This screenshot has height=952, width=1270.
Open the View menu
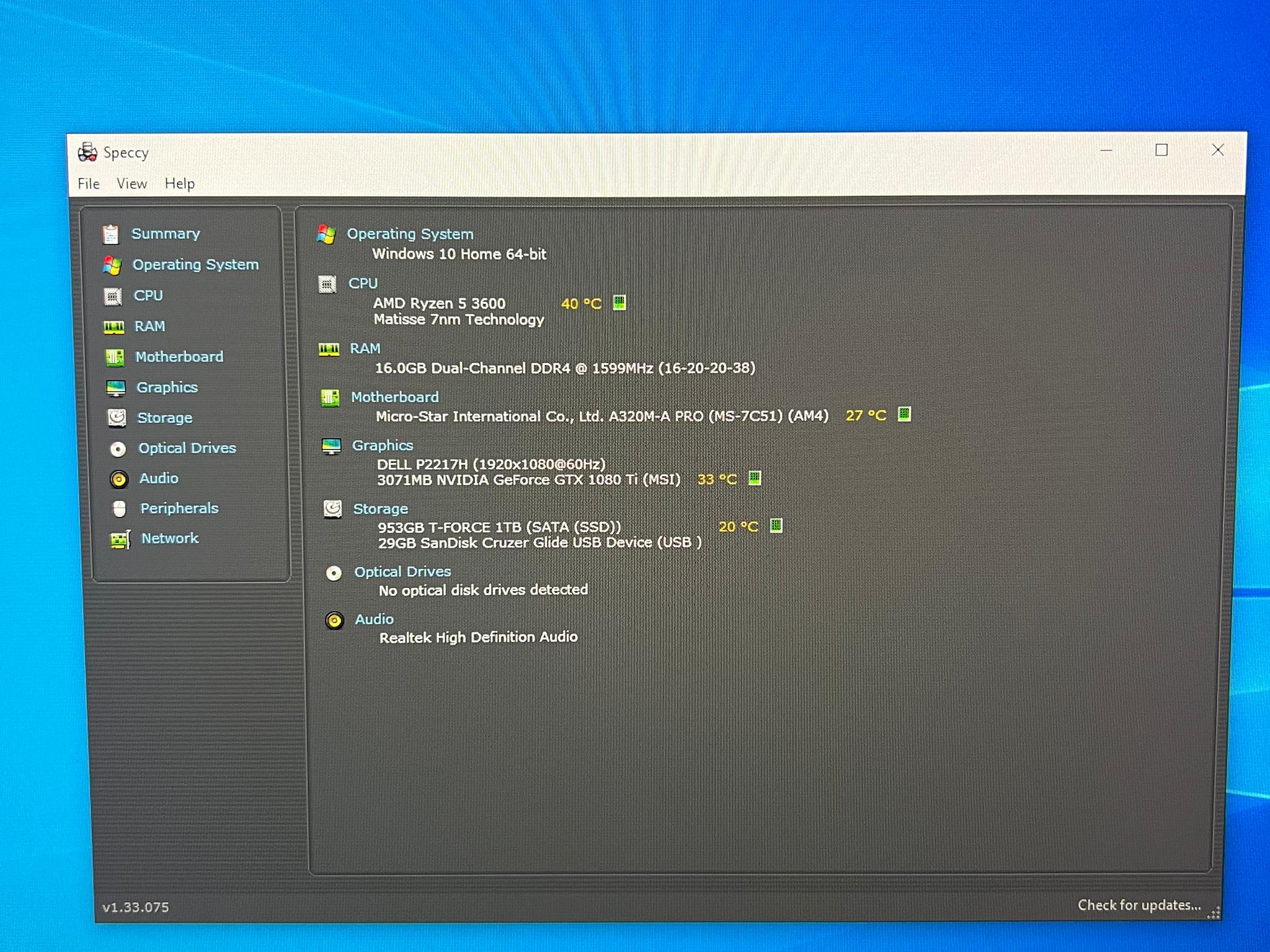[x=131, y=183]
